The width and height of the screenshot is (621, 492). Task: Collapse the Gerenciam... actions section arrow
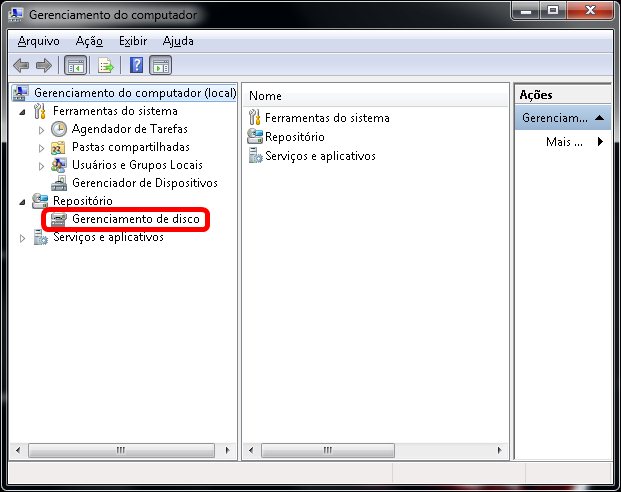[600, 118]
